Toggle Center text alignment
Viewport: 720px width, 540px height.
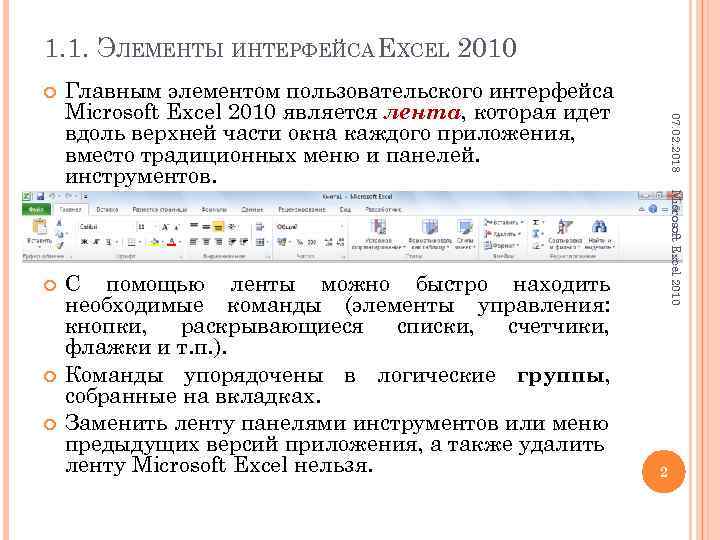206,242
